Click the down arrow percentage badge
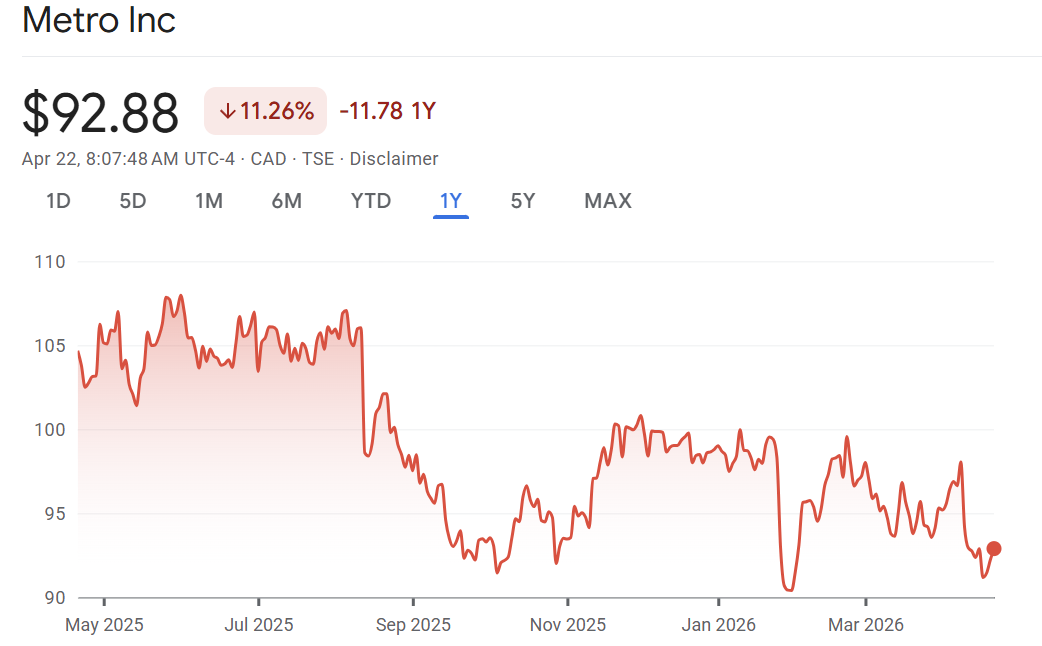Screen dimensions: 1042x646 (266, 111)
